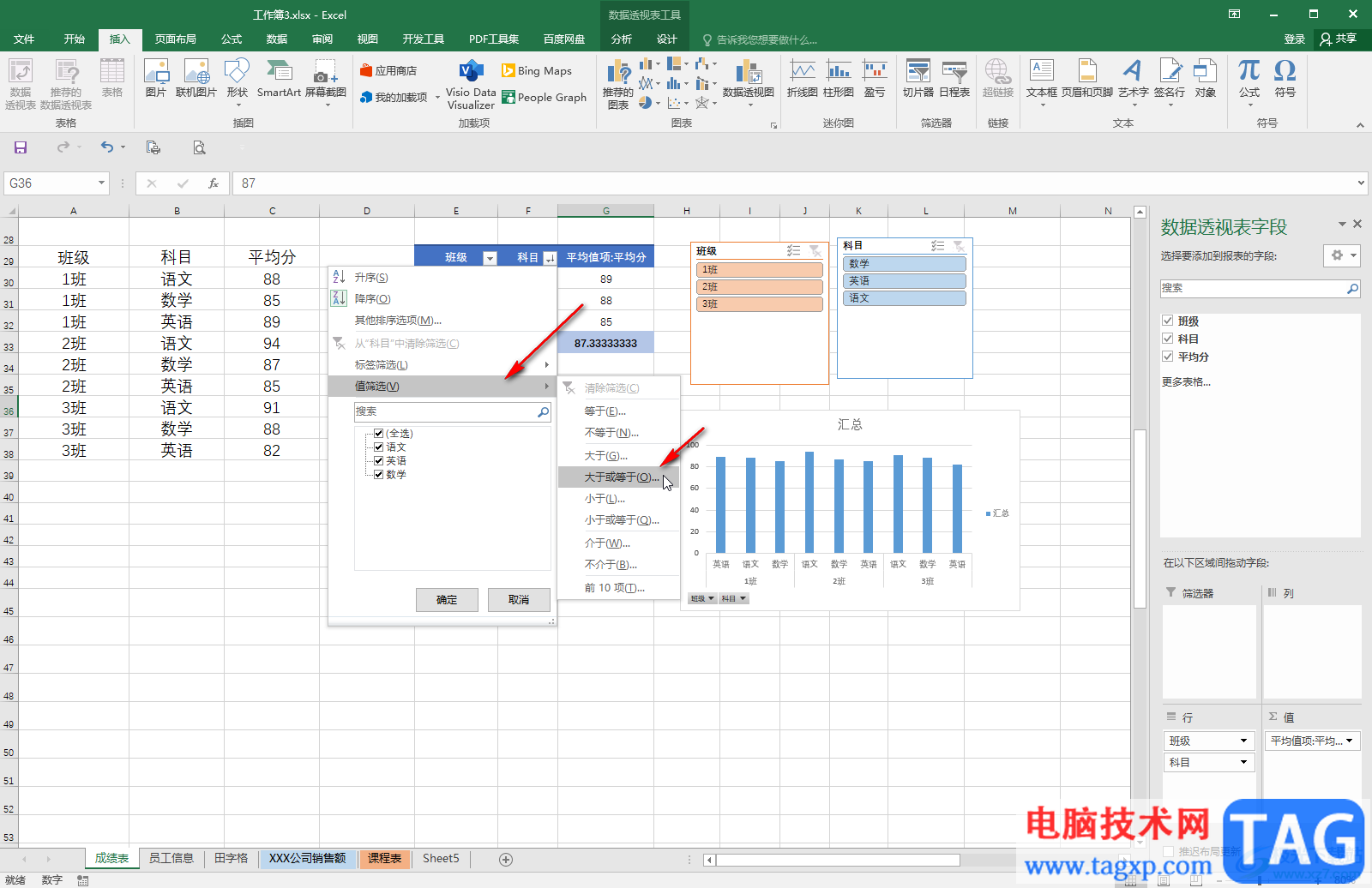Click the field list search box
The image size is (1372, 888).
[x=1261, y=289]
